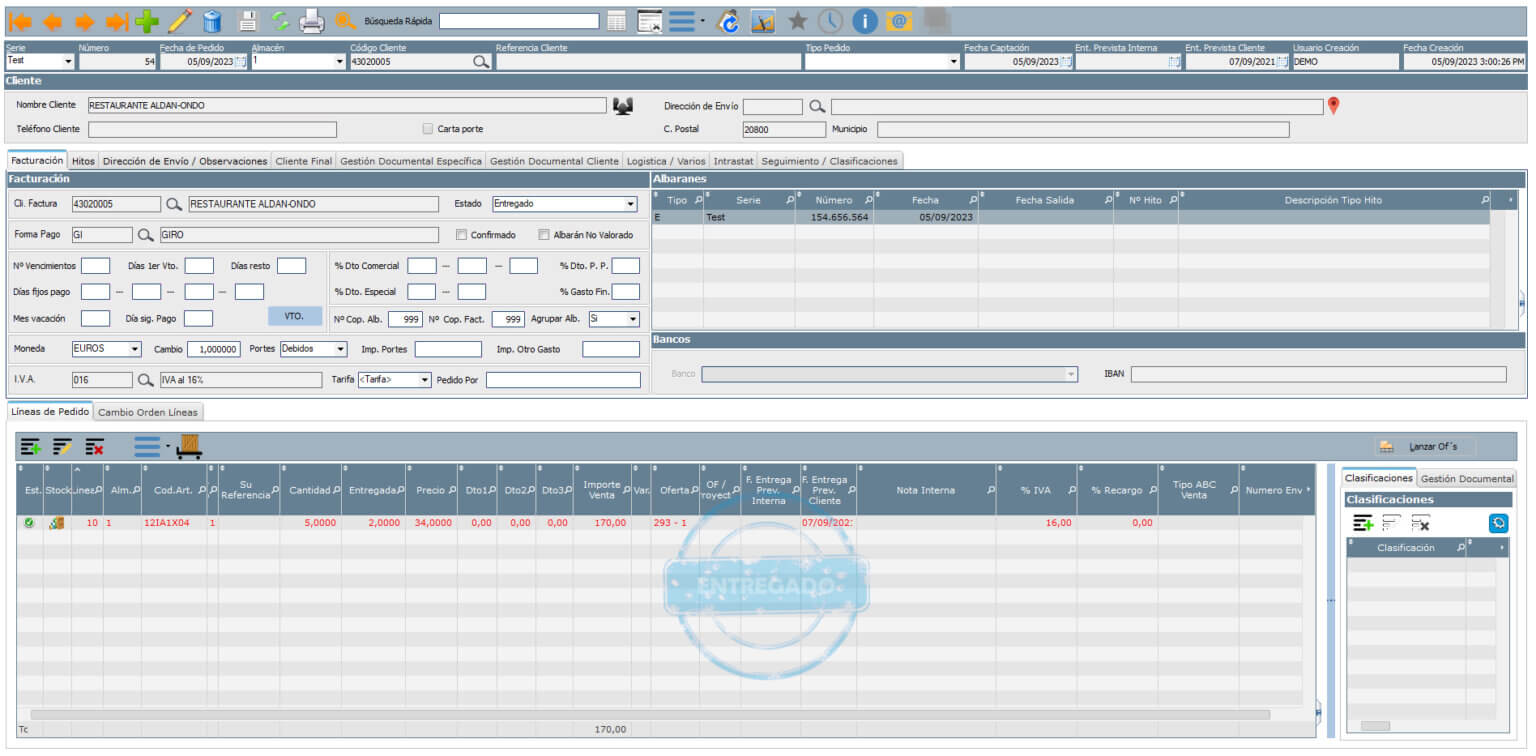Open the grid list view icon
This screenshot has width=1536, height=756.
(617, 20)
